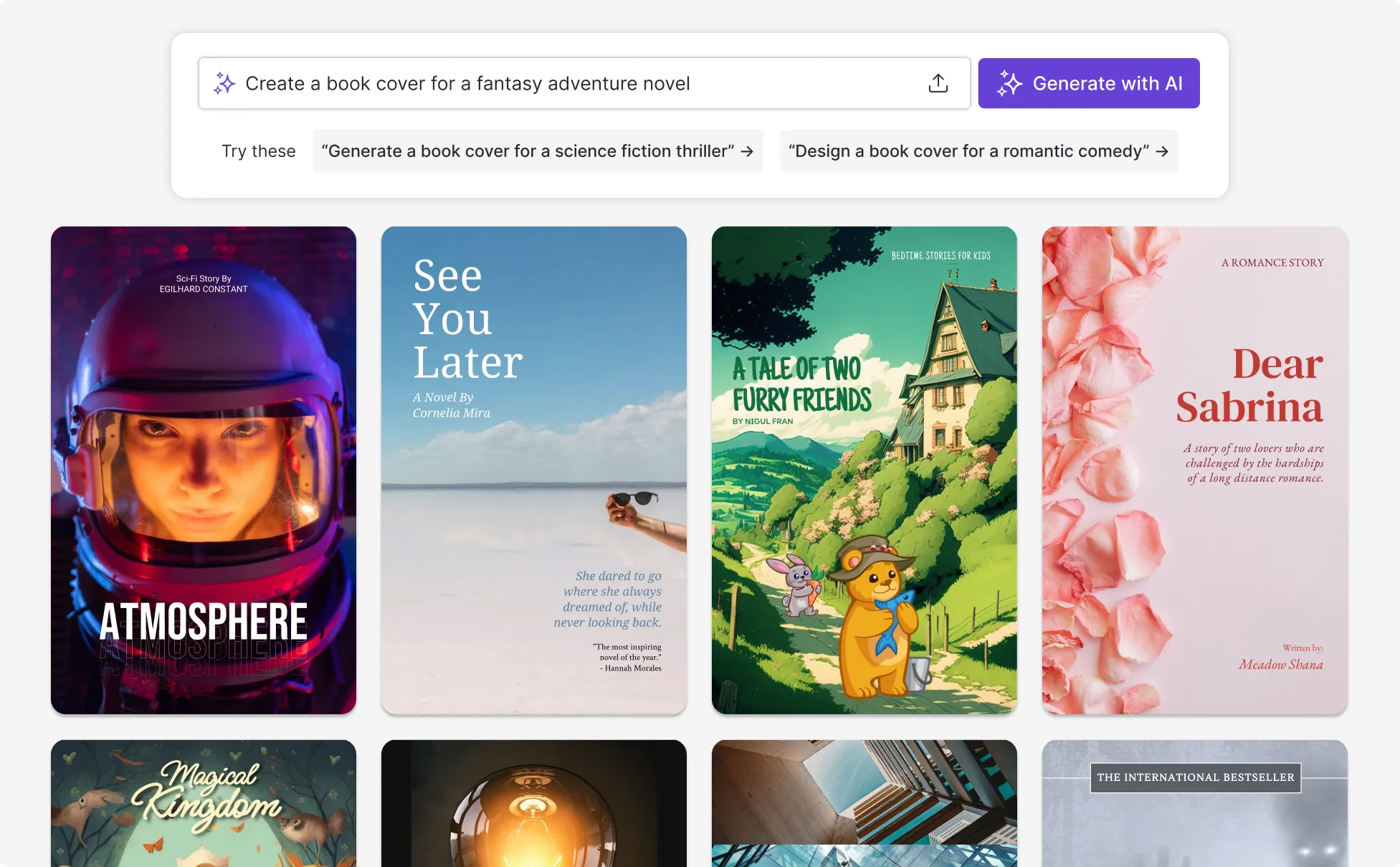Select A Tale of Two Furry Friends cover
Image resolution: width=1400 pixels, height=867 pixels.
click(864, 470)
